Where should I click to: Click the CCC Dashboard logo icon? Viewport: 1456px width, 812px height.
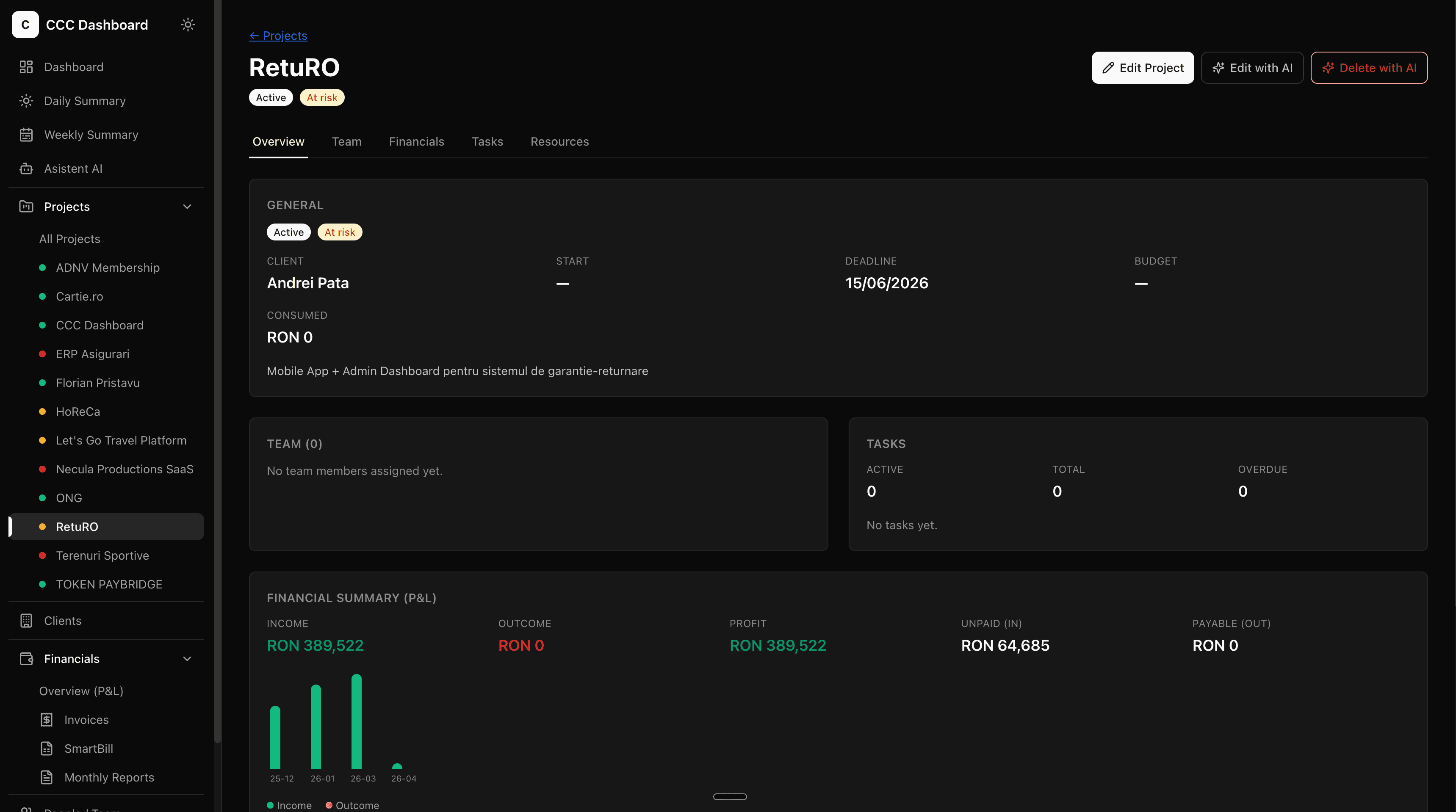[x=25, y=24]
